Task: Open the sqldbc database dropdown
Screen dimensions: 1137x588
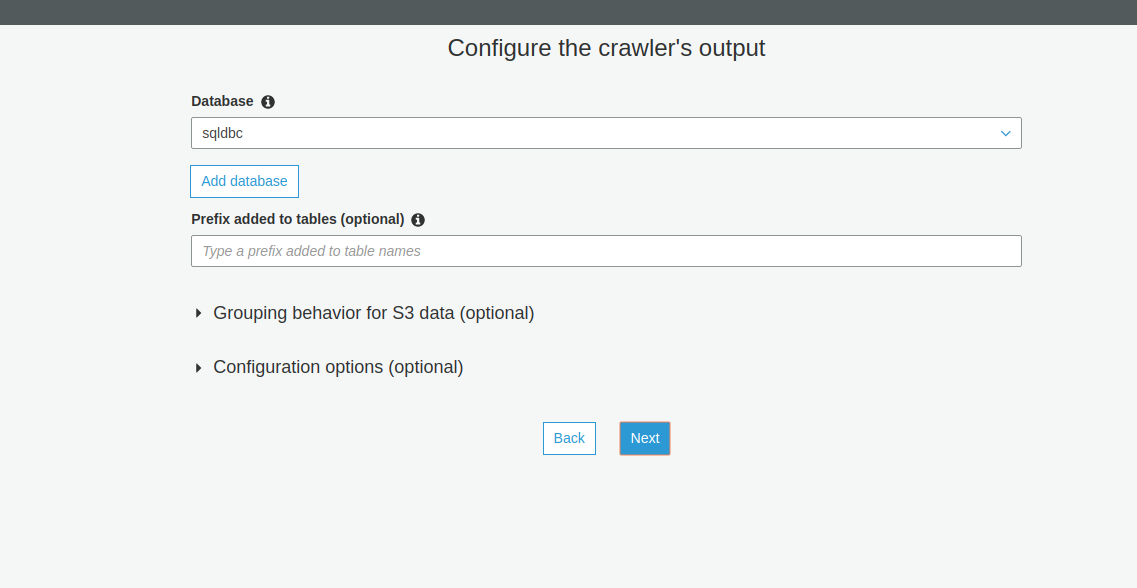Action: click(605, 133)
